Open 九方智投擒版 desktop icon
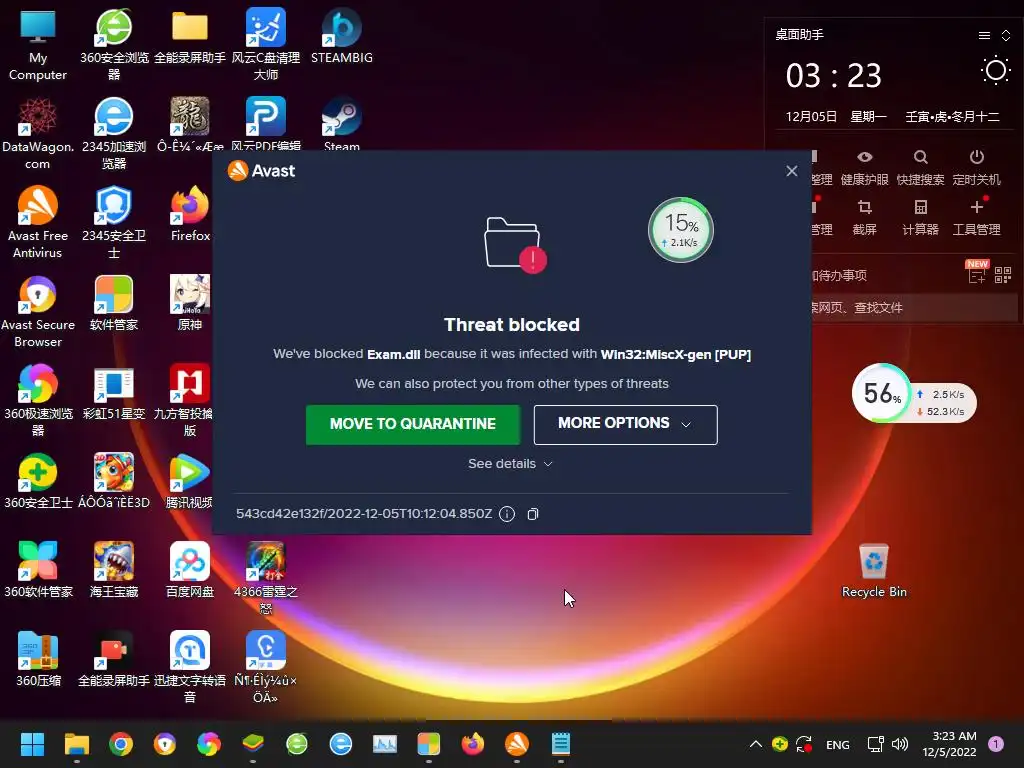Screen dimensions: 1024x768 click(x=190, y=400)
